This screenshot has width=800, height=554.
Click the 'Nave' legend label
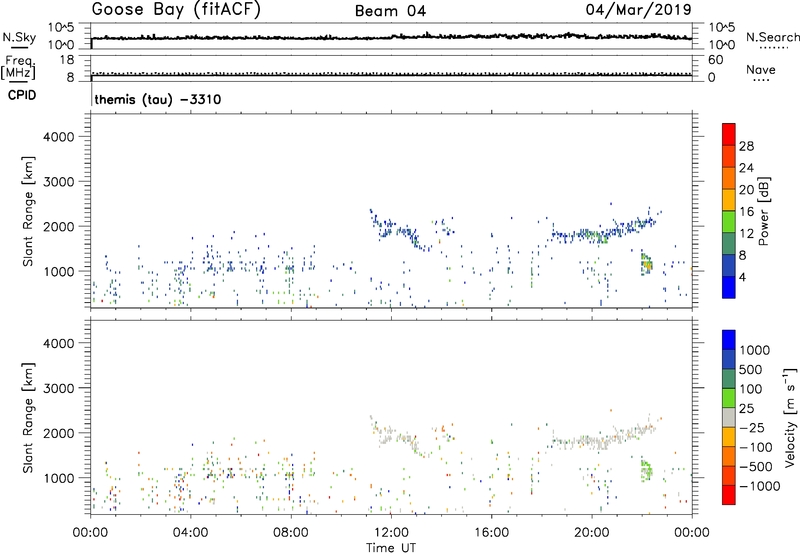pyautogui.click(x=761, y=70)
